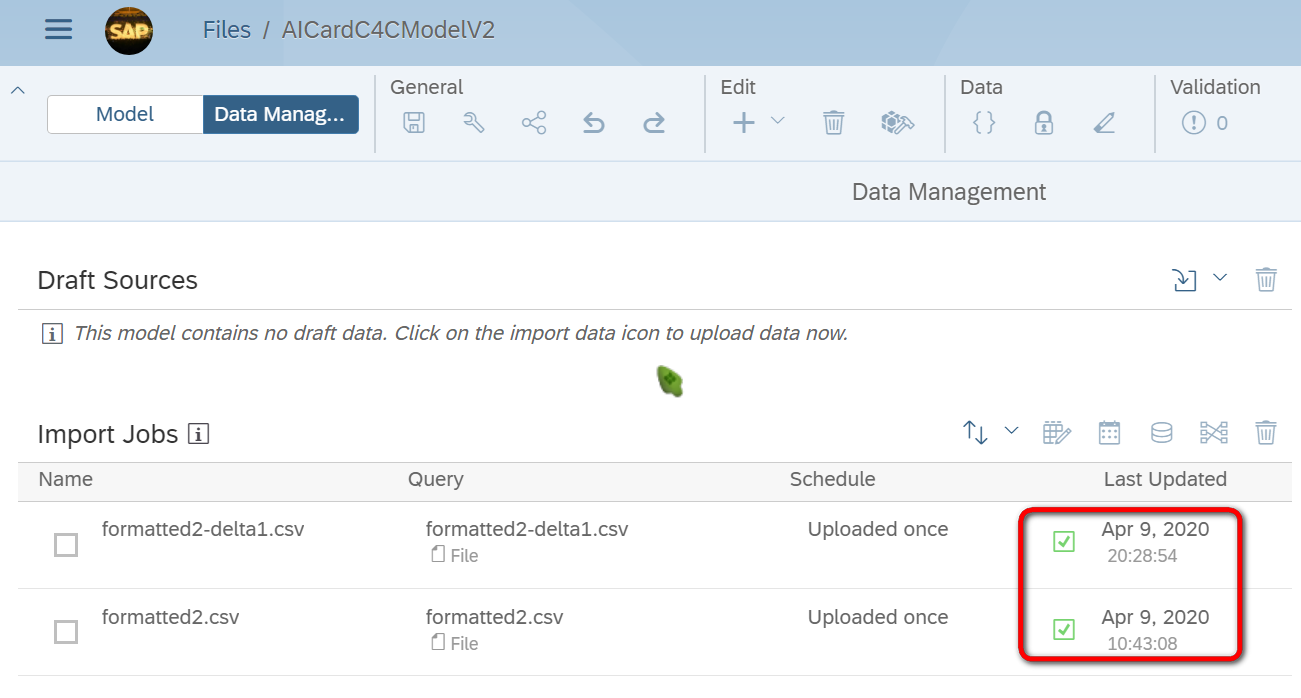This screenshot has width=1301, height=698.
Task: Click the AICardC4CModelV2 breadcrumb
Action: pos(388,30)
